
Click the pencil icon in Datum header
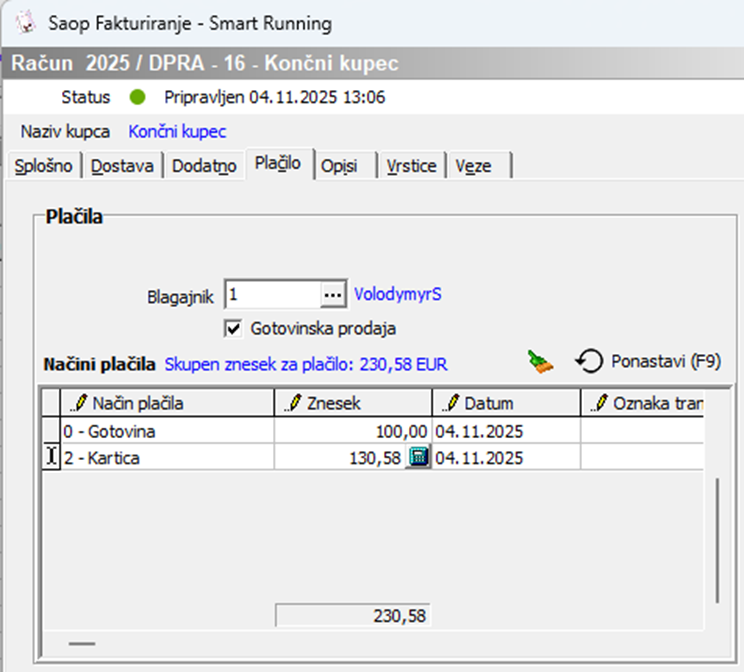click(x=451, y=403)
